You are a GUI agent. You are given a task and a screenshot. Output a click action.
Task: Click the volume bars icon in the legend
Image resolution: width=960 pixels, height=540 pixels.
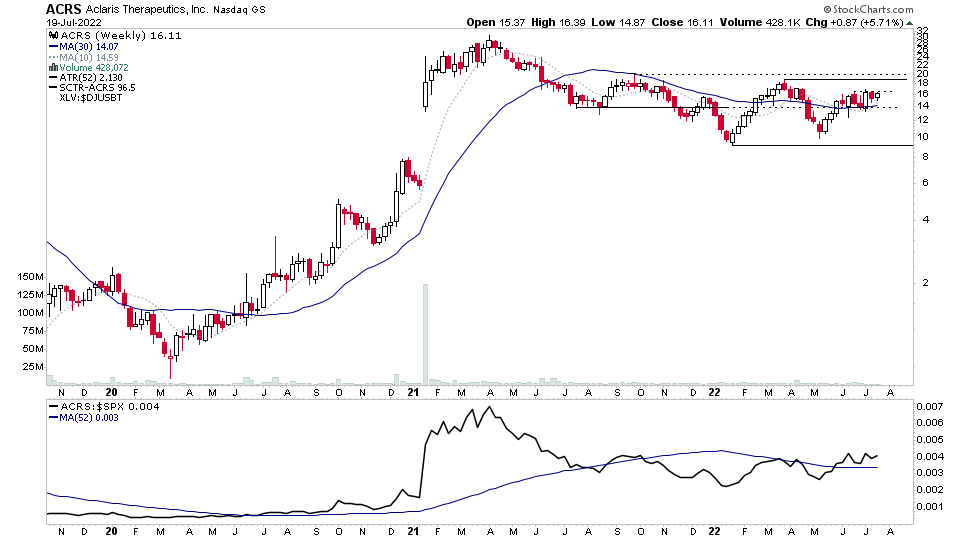(x=53, y=67)
